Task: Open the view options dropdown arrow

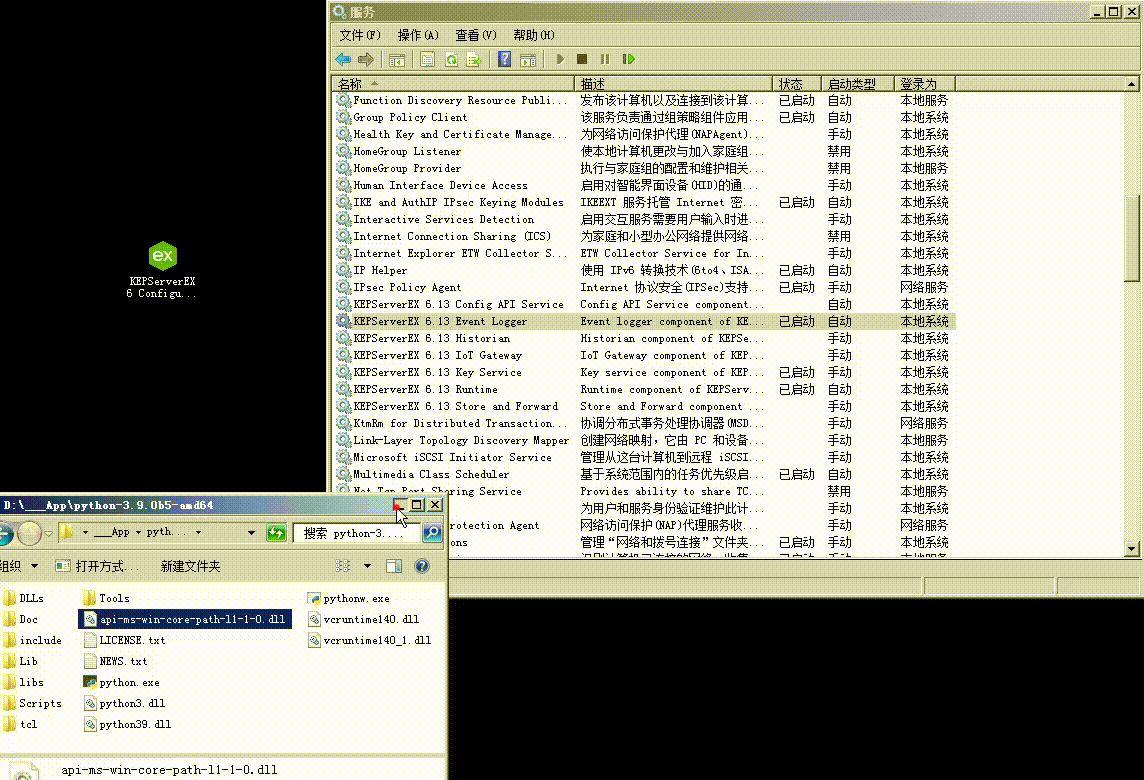Action: tap(367, 566)
